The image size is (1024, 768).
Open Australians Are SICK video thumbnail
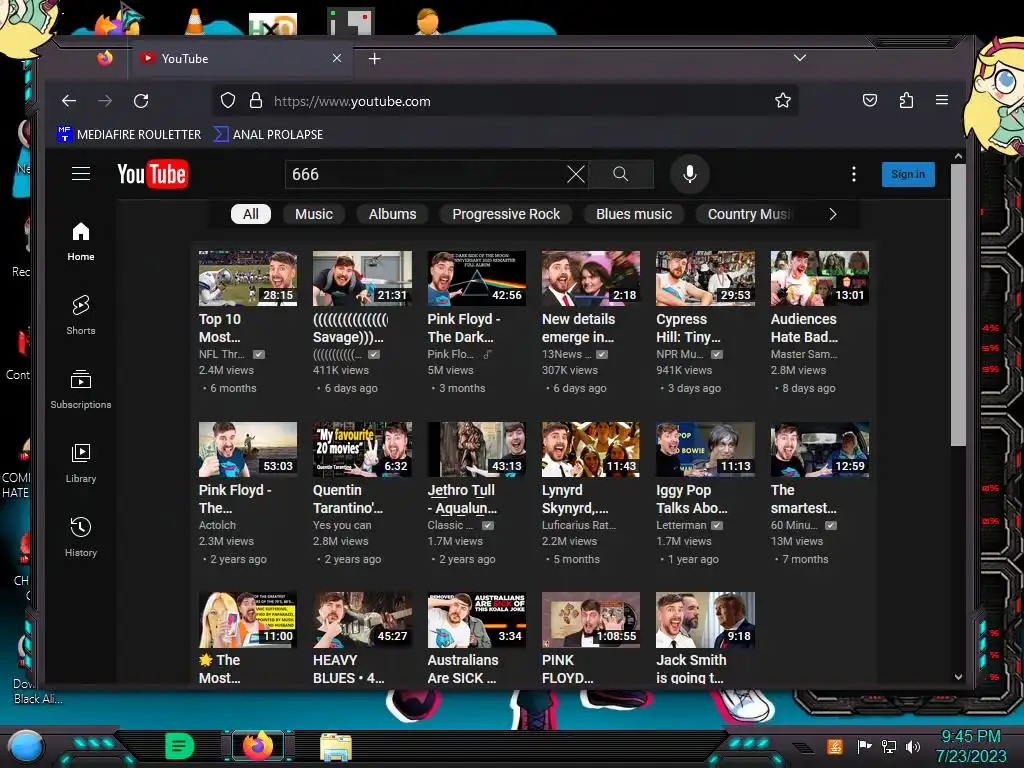(x=477, y=620)
